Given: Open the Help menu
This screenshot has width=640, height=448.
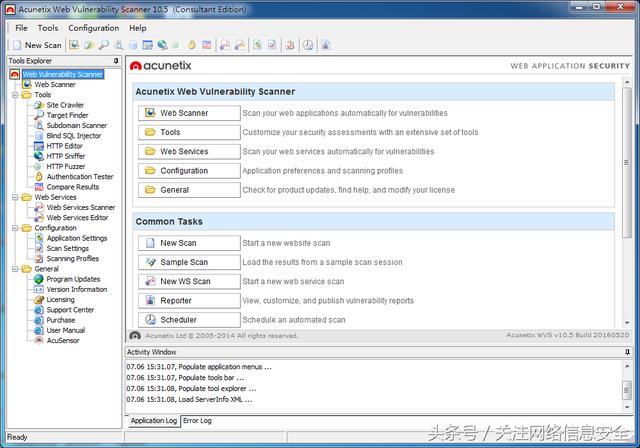Looking at the screenshot, I should tap(138, 28).
